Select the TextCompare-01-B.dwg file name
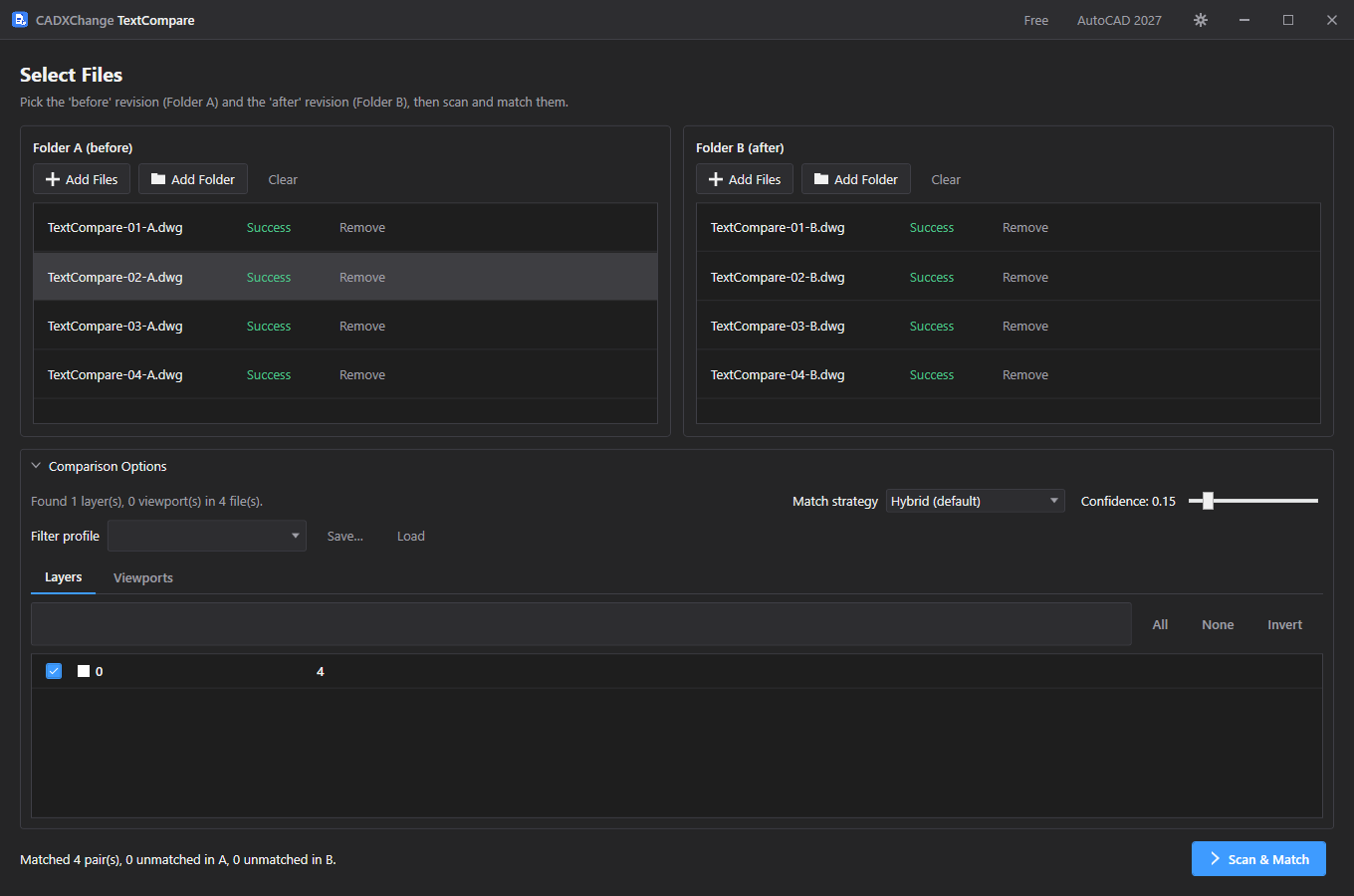The width and height of the screenshot is (1354, 896). (778, 228)
